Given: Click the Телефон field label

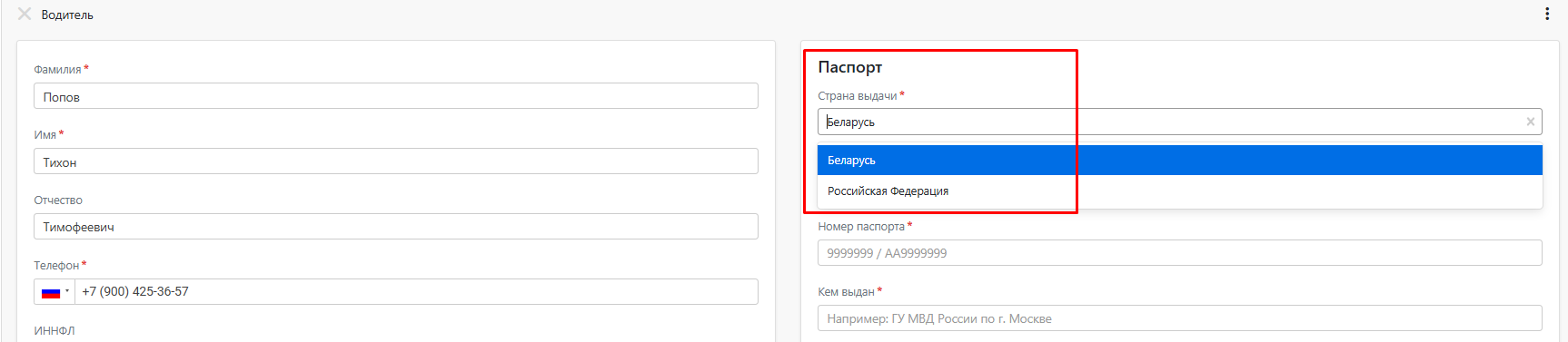Looking at the screenshot, I should [x=56, y=266].
